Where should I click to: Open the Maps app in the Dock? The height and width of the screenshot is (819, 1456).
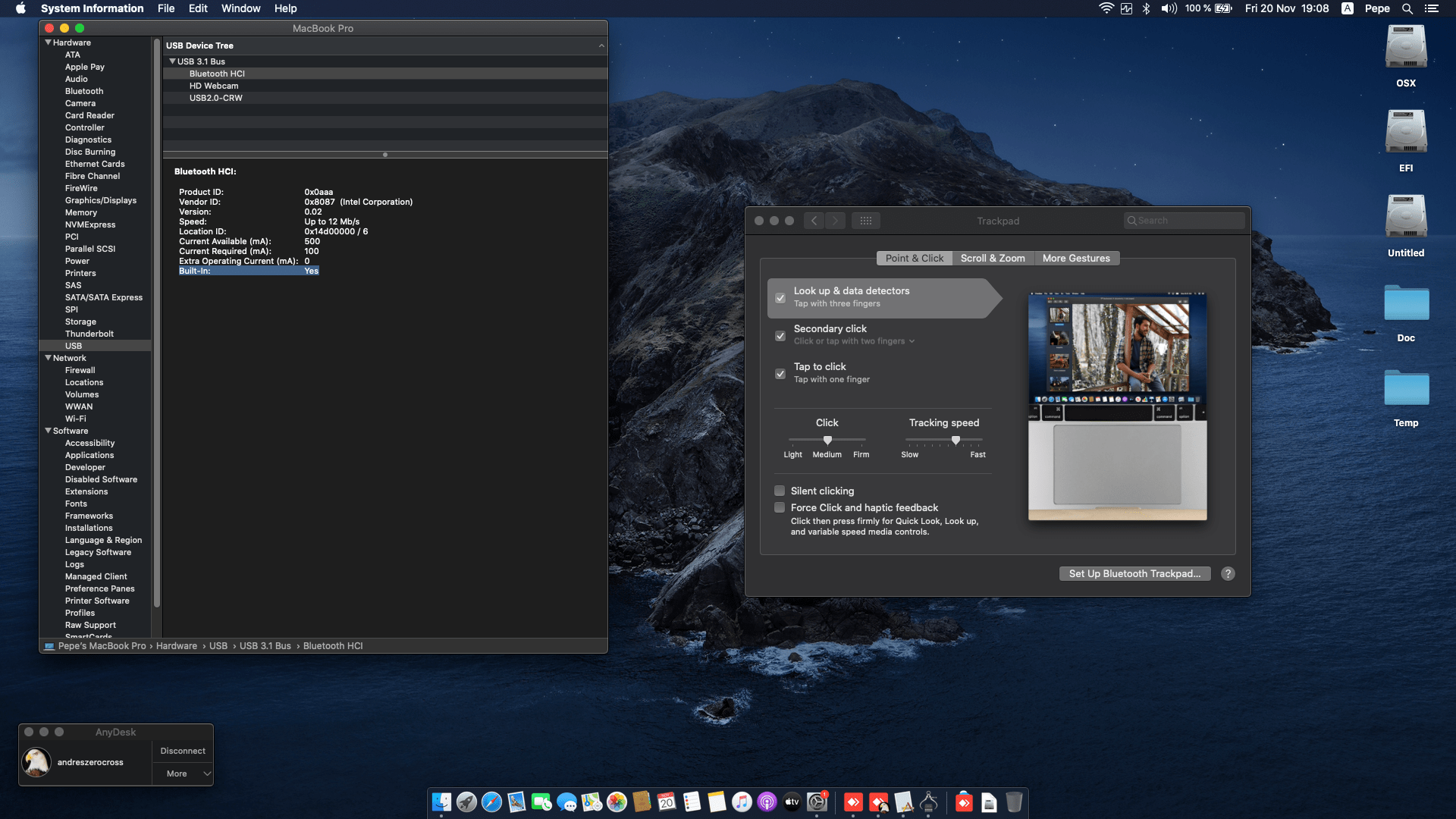click(591, 802)
